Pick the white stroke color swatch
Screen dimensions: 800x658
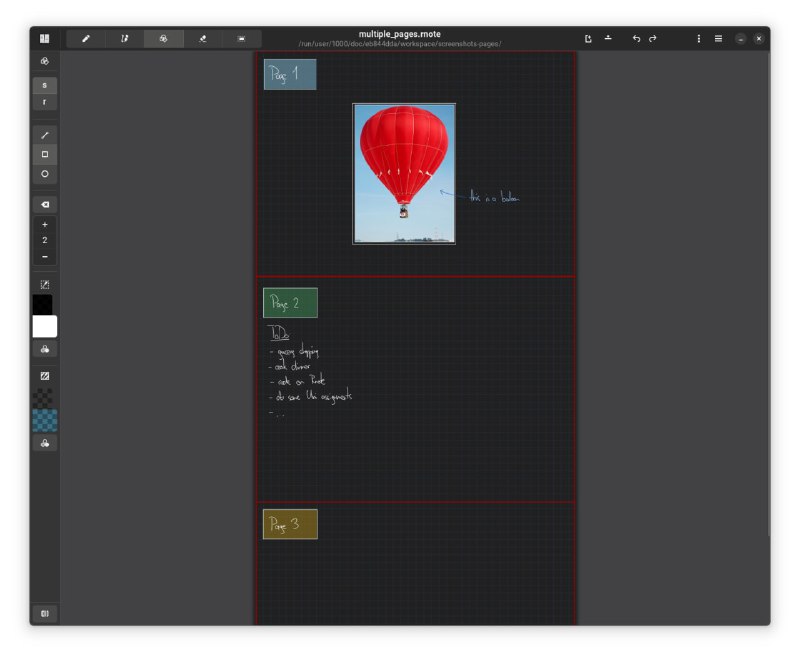click(x=45, y=326)
